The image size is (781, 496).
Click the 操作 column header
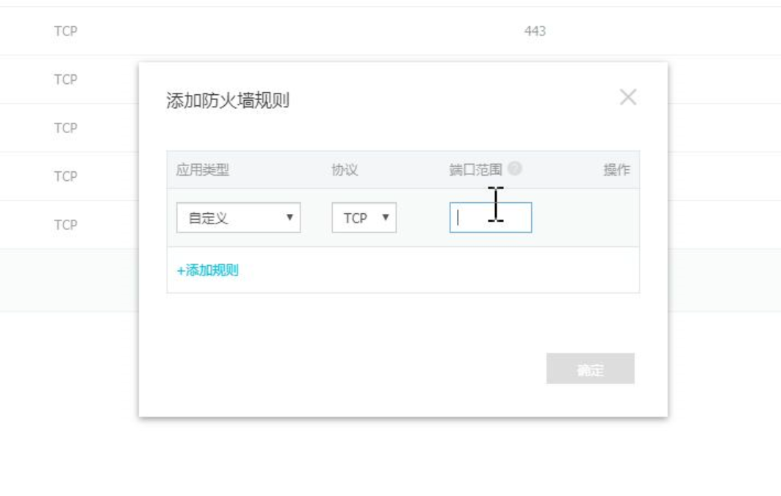[616, 170]
